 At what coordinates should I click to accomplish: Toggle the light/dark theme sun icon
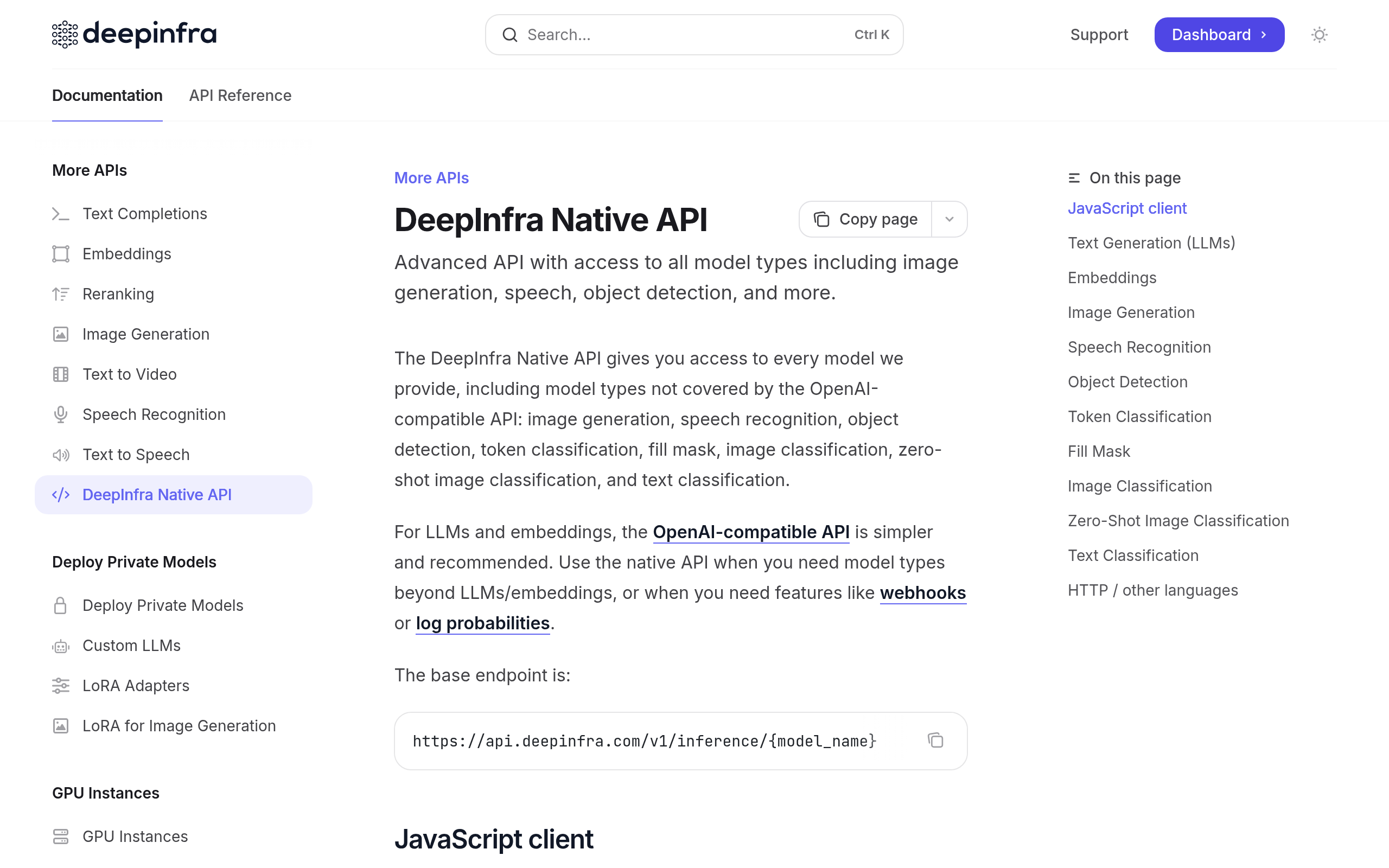(1319, 35)
